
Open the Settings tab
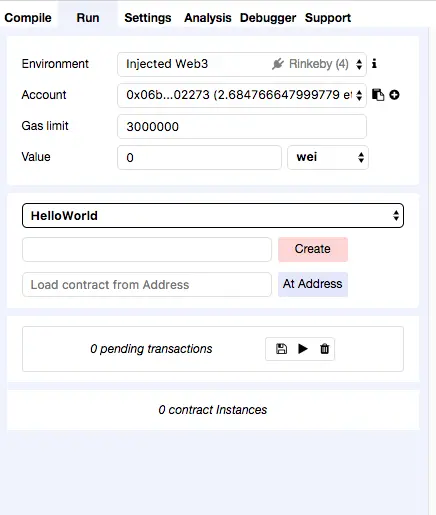point(148,18)
